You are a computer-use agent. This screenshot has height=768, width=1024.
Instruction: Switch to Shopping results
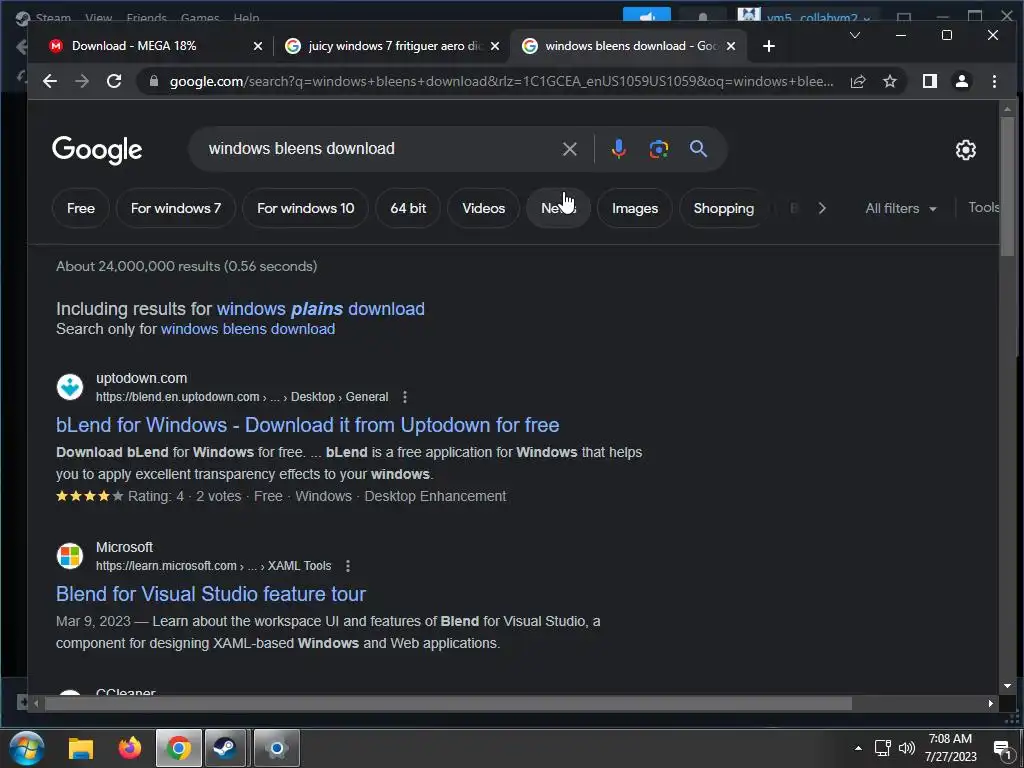pyautogui.click(x=724, y=208)
